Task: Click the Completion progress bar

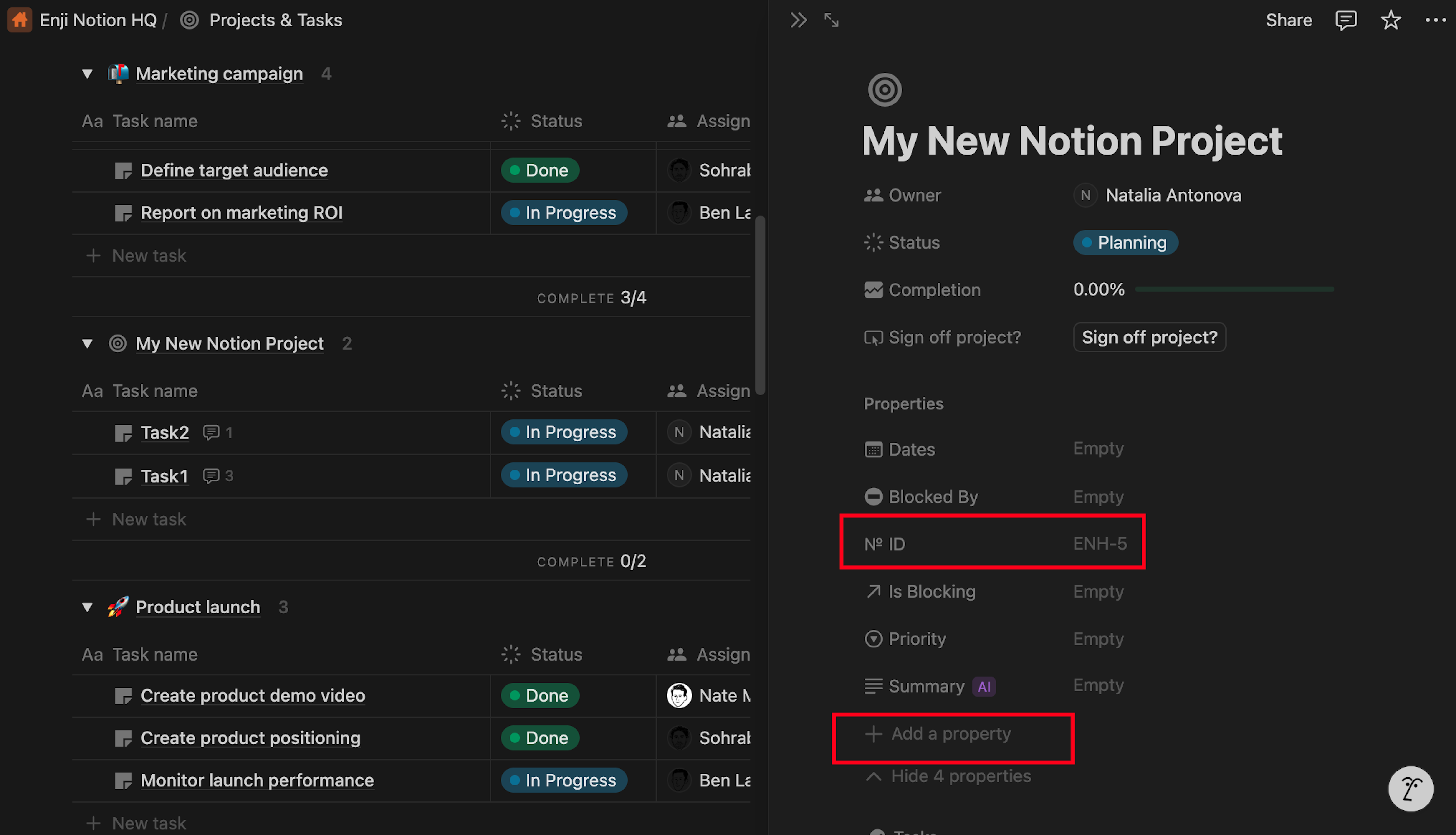Action: click(1234, 290)
